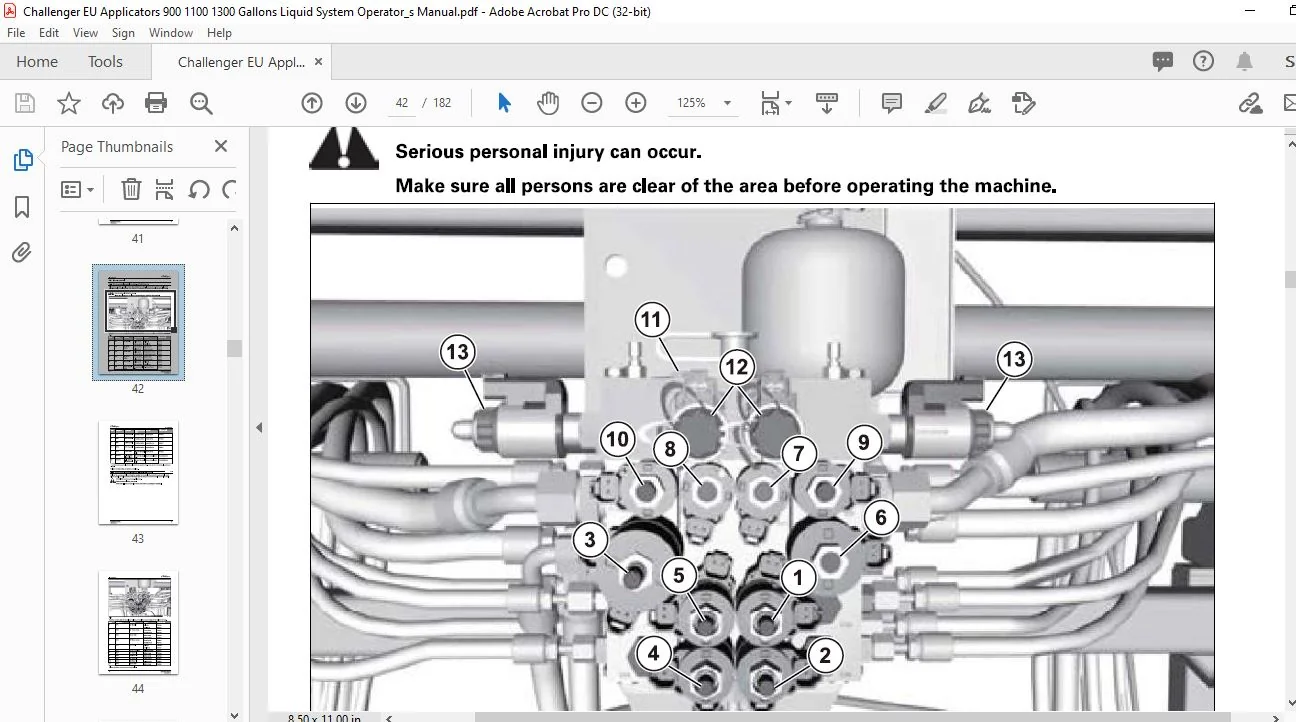
Task: Select the Challenger EU Appl... document tab
Action: pos(240,62)
